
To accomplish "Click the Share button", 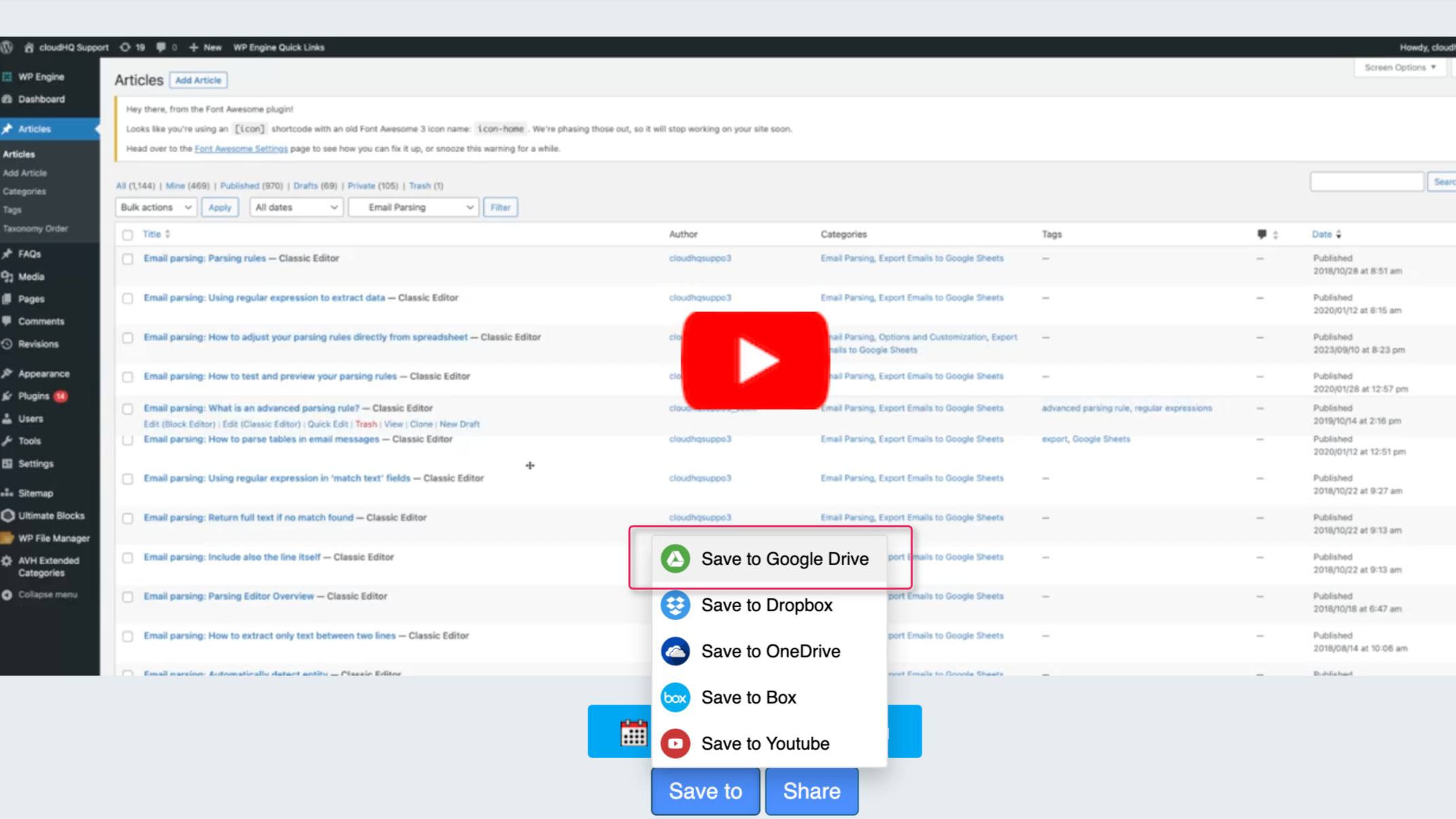I will [x=812, y=791].
